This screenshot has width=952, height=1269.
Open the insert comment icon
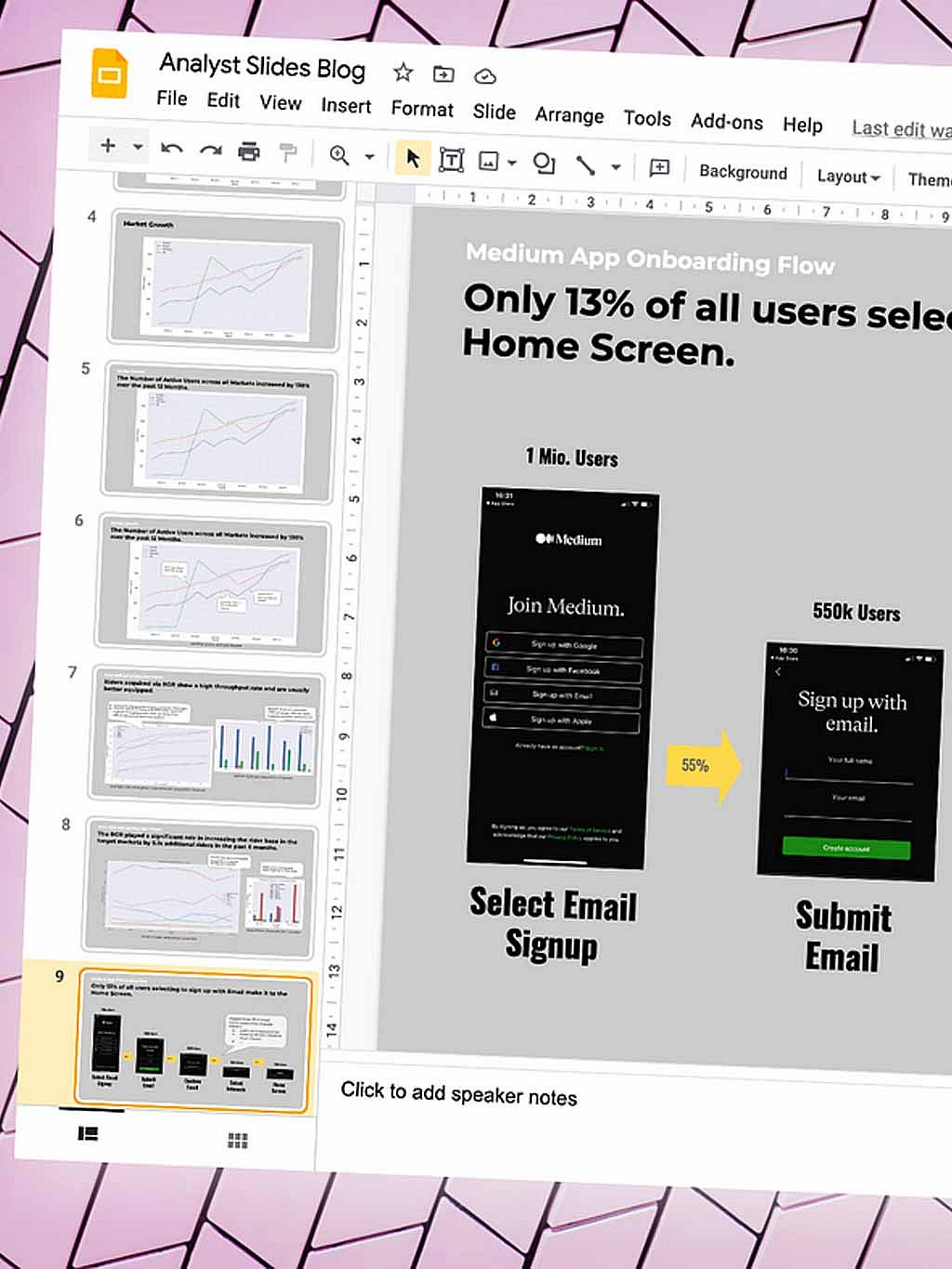(x=658, y=168)
